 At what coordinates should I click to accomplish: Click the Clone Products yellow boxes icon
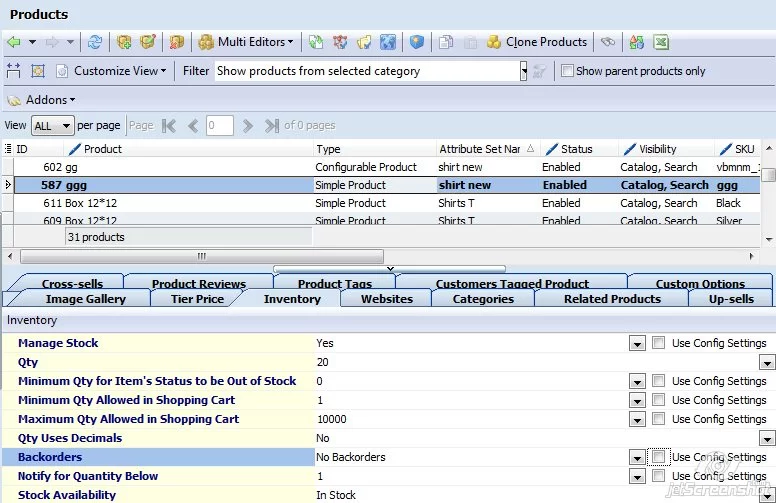pos(494,43)
